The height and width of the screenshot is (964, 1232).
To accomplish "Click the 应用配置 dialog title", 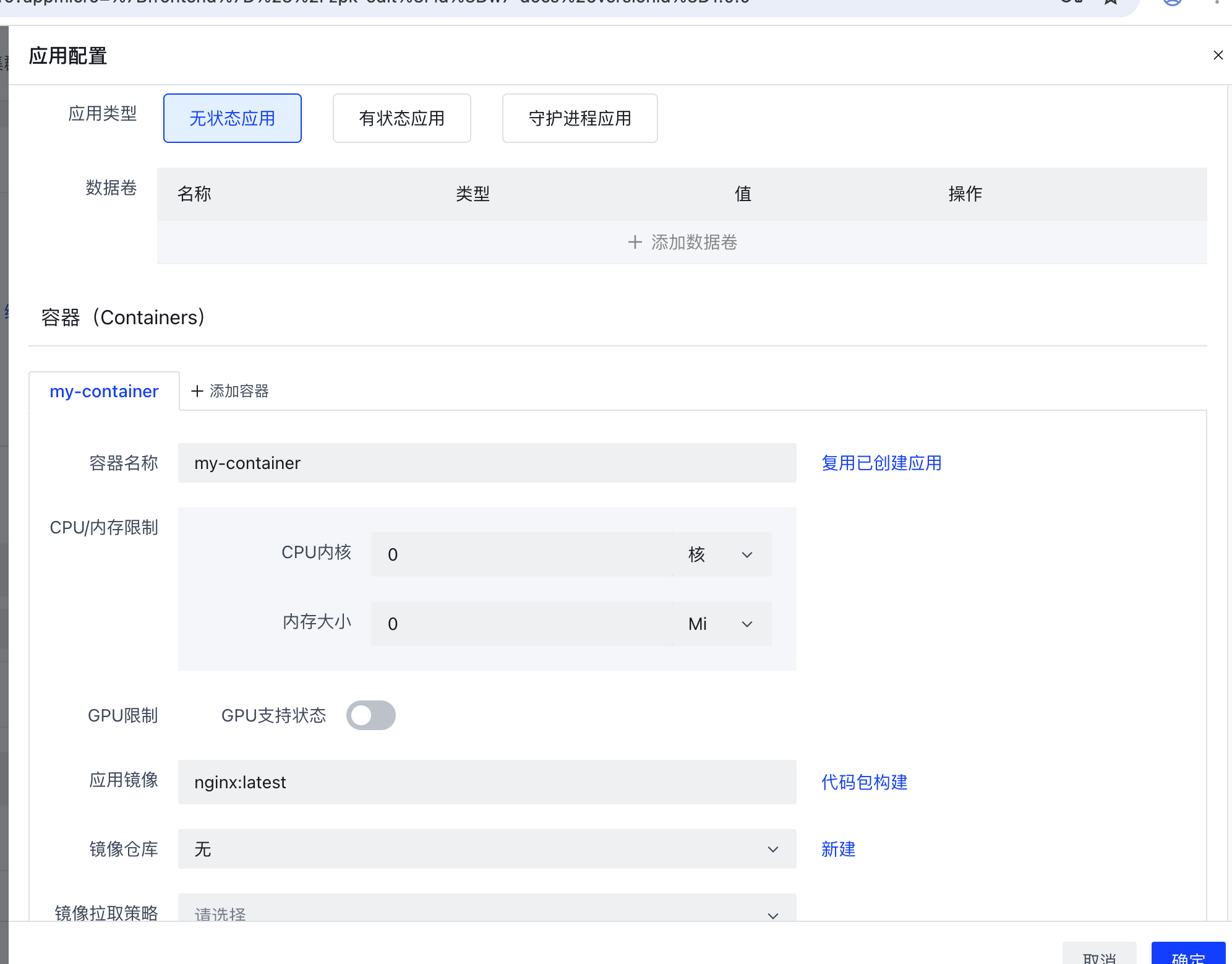I will point(68,56).
